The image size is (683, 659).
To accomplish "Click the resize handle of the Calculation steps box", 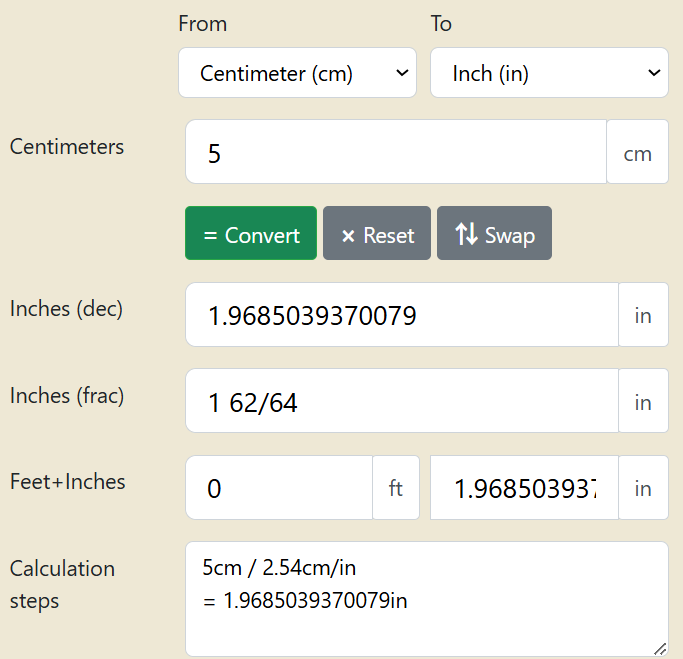I will (x=661, y=649).
